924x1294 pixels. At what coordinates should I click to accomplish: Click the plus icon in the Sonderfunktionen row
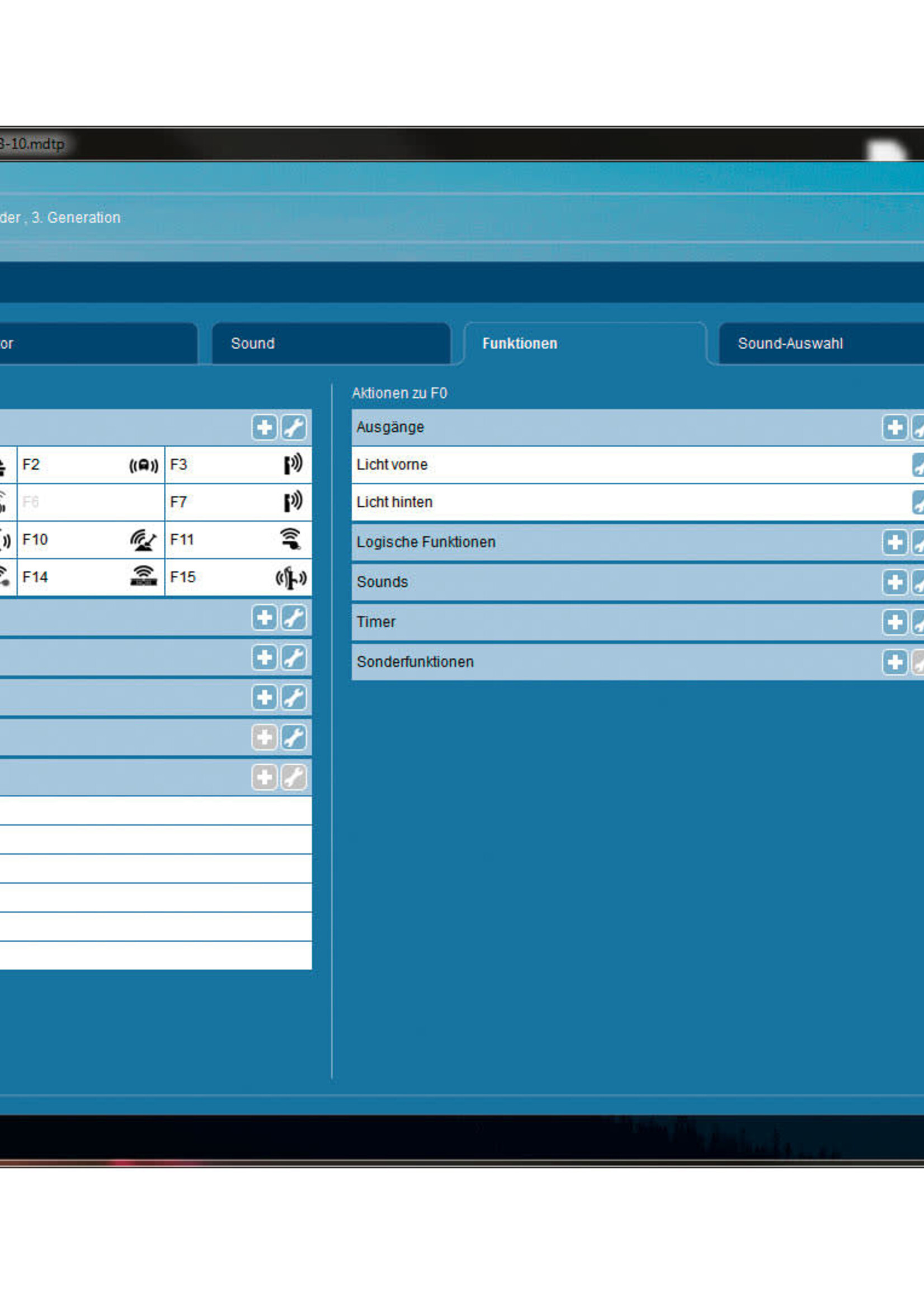[894, 662]
